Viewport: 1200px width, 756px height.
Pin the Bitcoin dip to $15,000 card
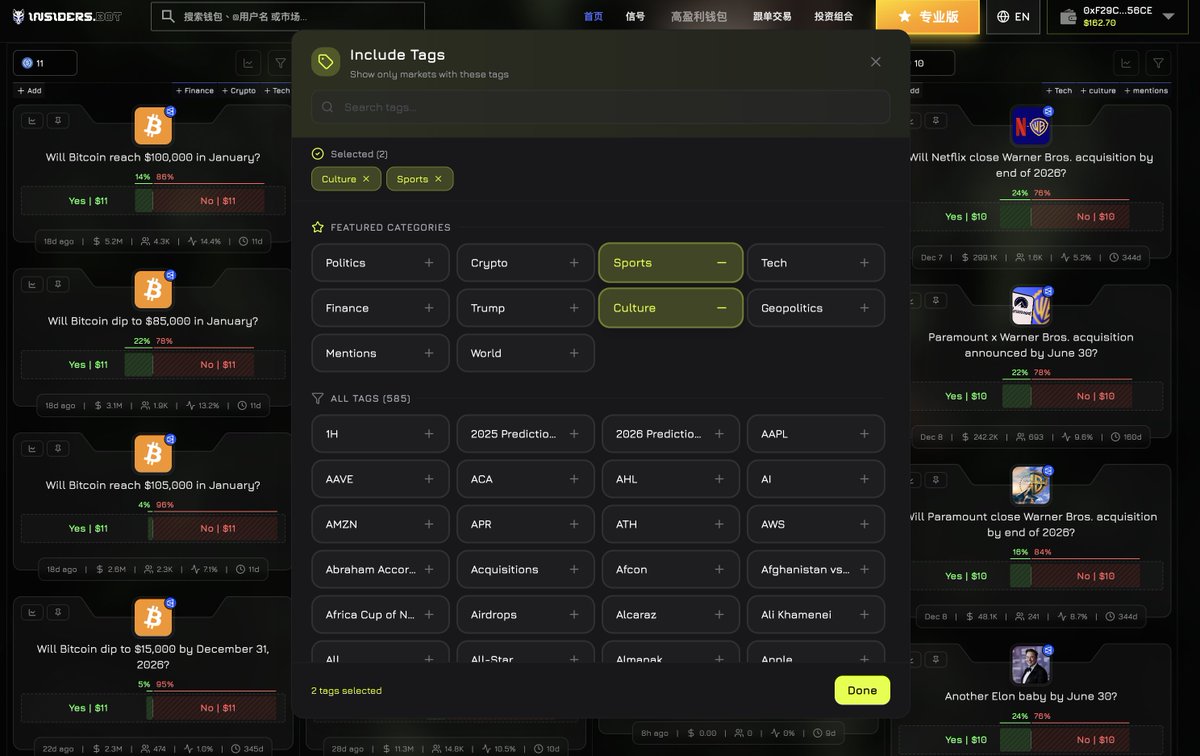pyautogui.click(x=58, y=612)
